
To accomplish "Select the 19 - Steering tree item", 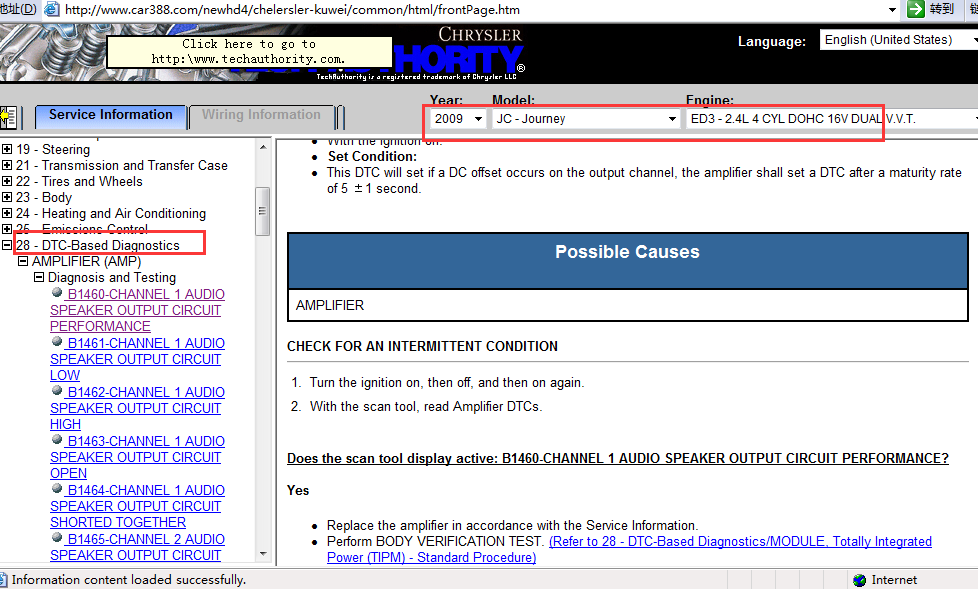I will click(x=53, y=150).
